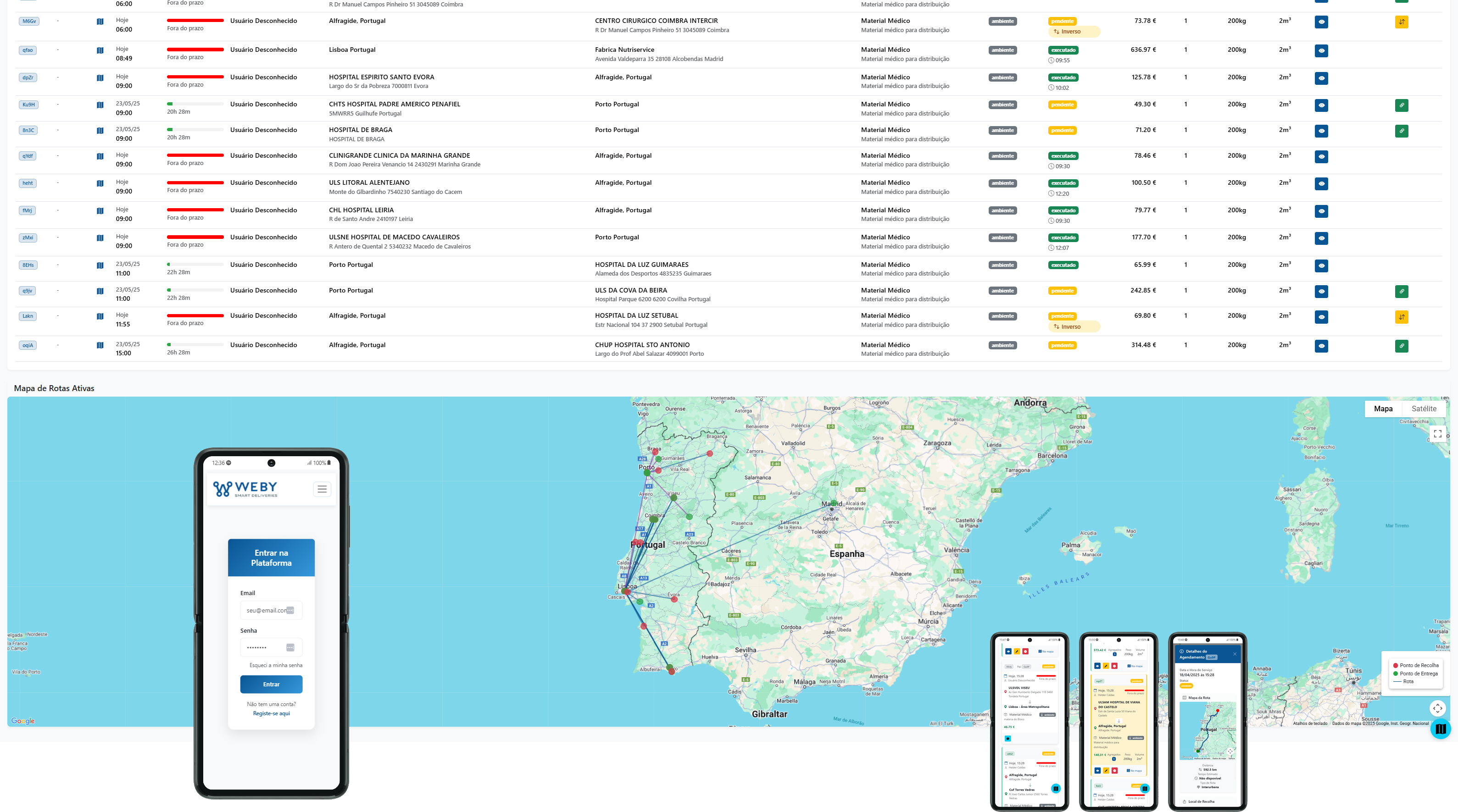Click the Google logo on the map

pyautogui.click(x=22, y=721)
